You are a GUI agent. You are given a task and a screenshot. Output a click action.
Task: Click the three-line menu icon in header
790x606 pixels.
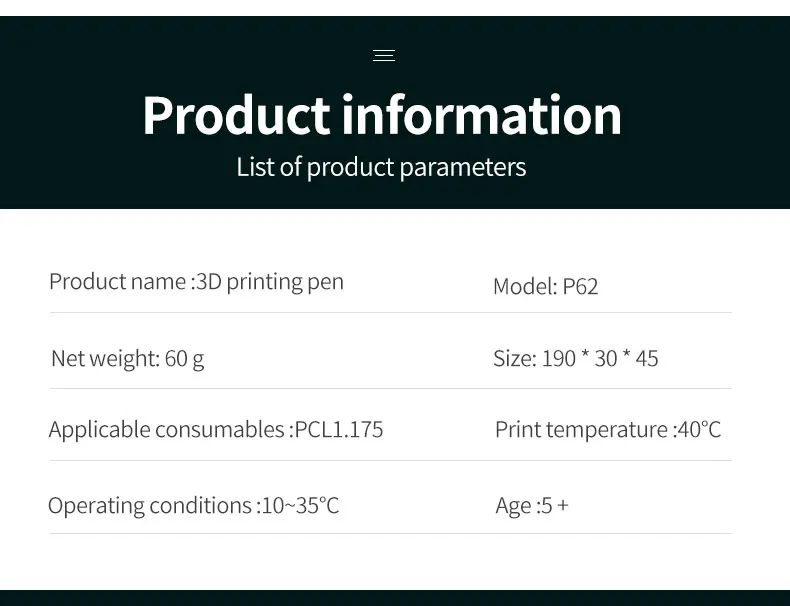pos(384,56)
